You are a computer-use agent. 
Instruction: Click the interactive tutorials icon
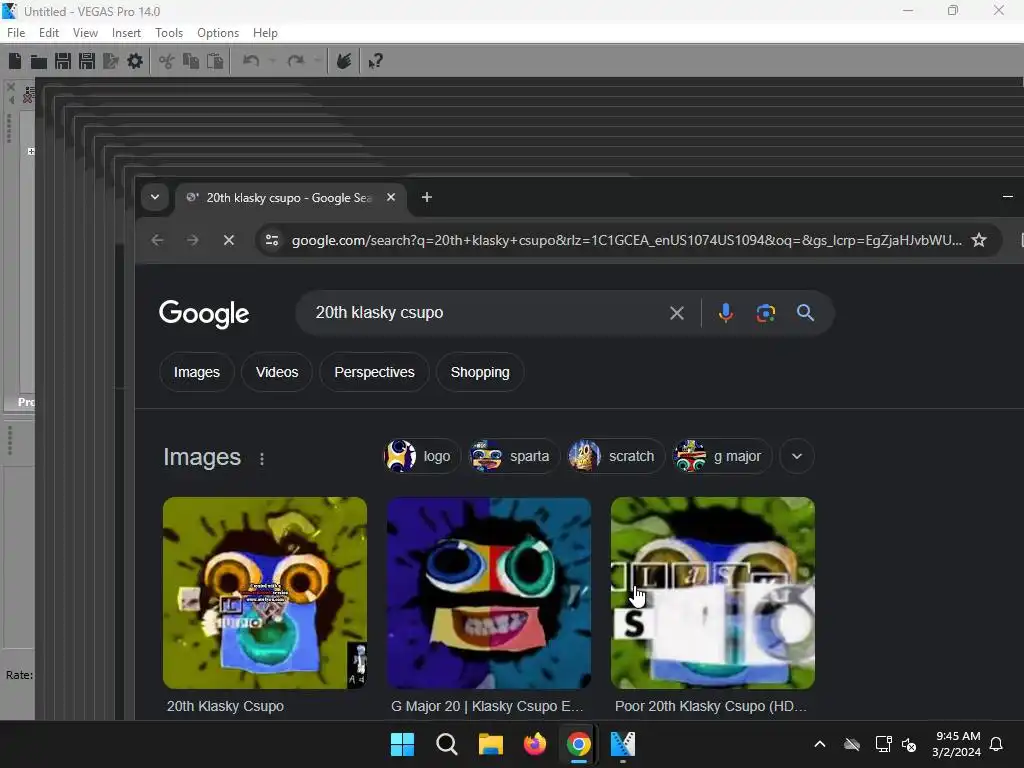[344, 61]
